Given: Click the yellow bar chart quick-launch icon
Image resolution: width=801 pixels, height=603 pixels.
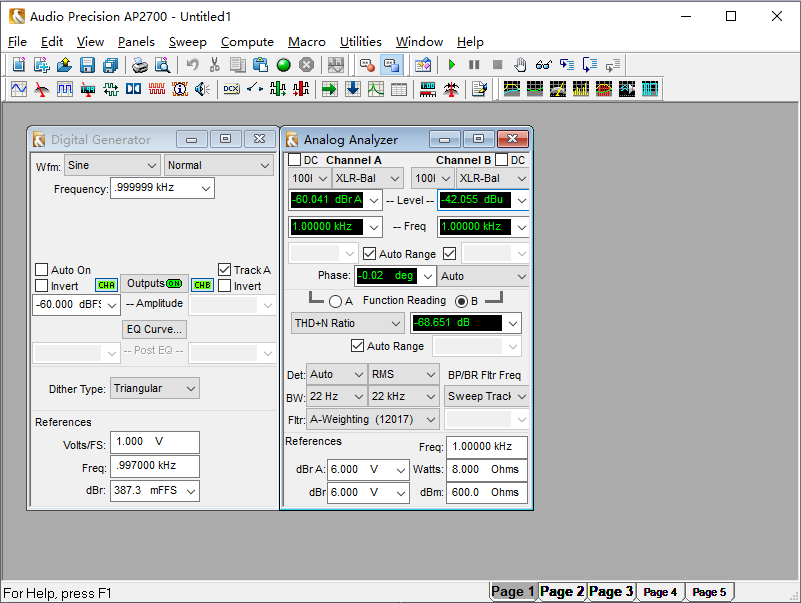Looking at the screenshot, I should pyautogui.click(x=581, y=89).
